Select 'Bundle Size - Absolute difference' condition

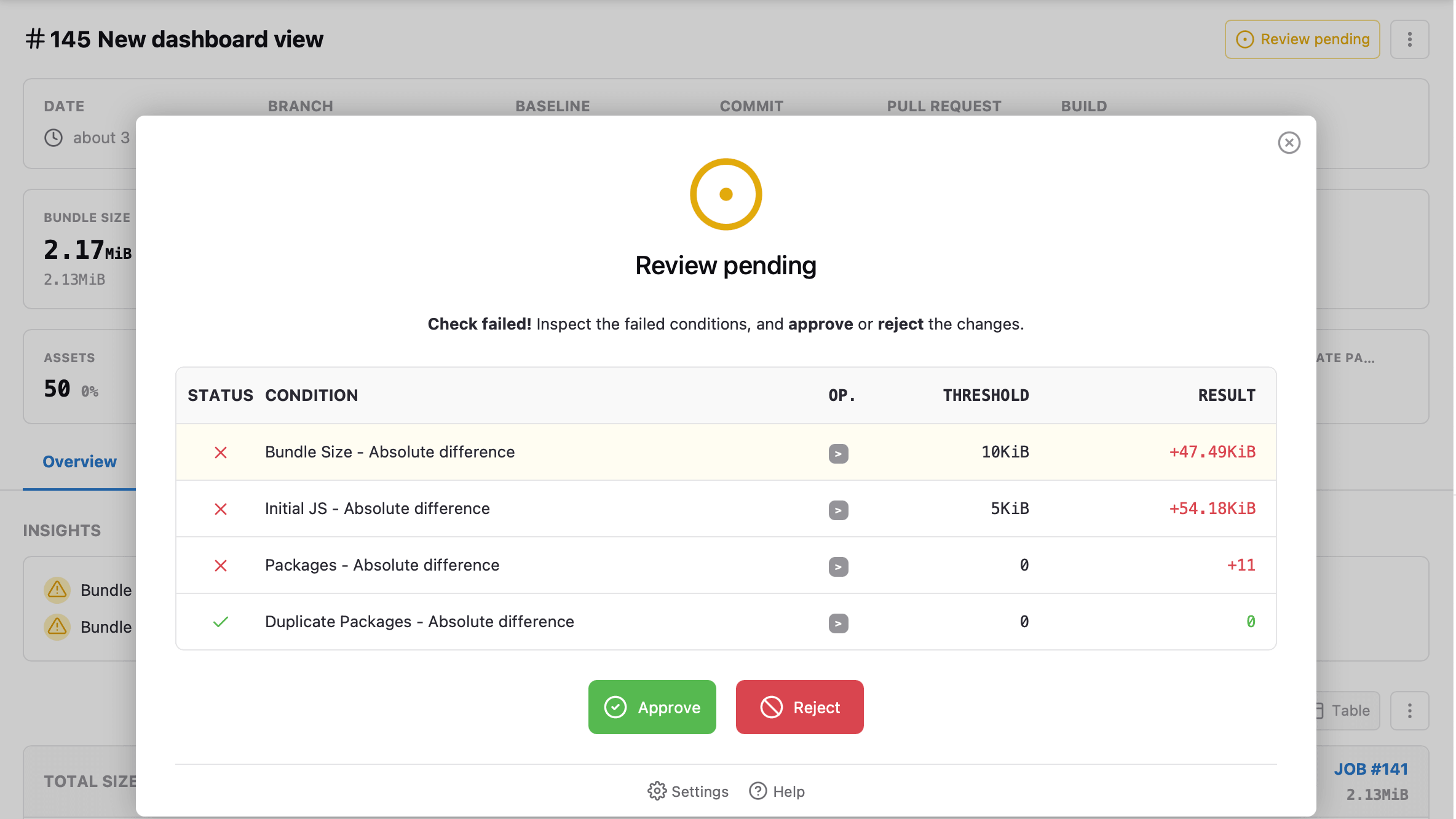tap(390, 452)
